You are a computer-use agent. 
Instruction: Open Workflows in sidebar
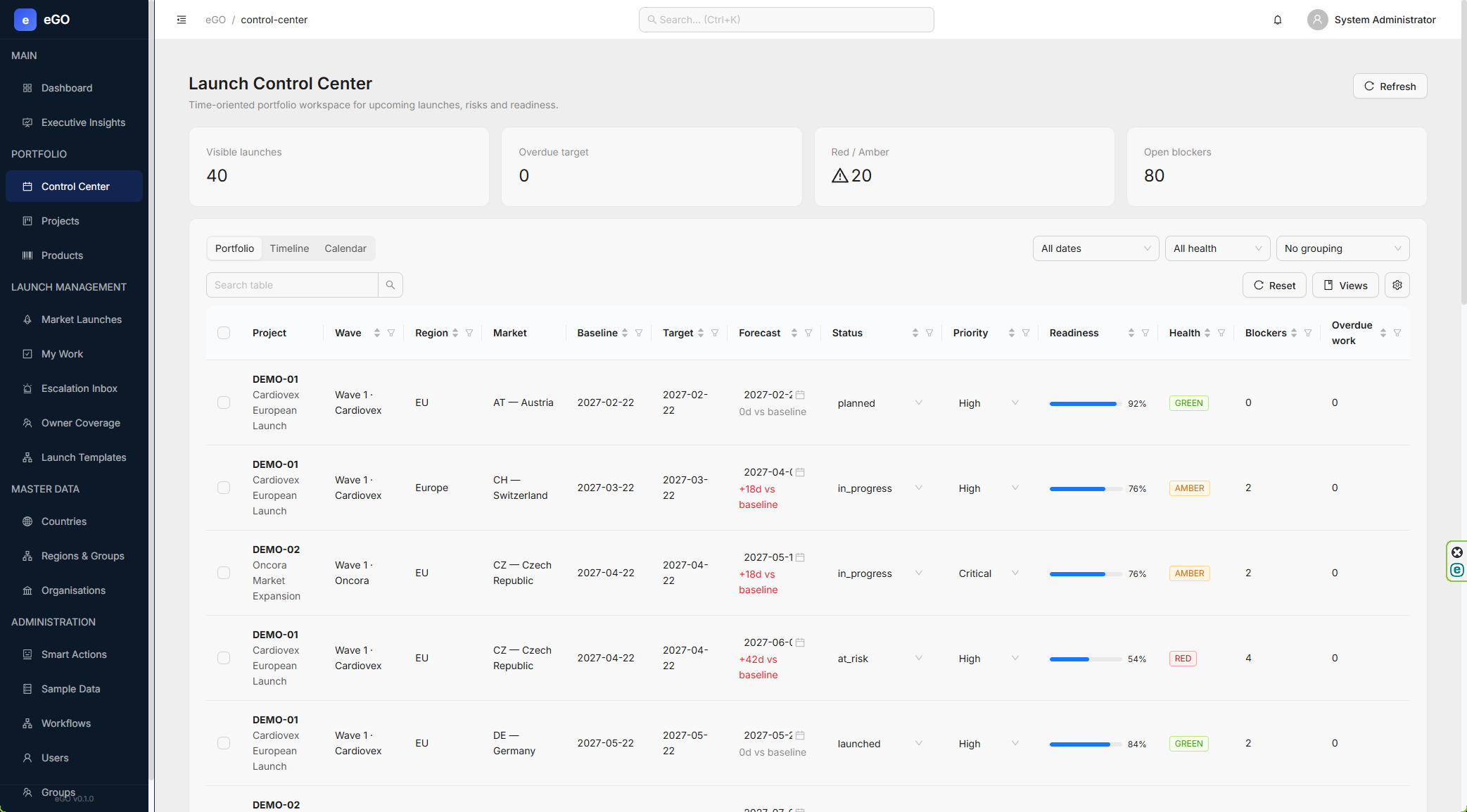(74, 723)
